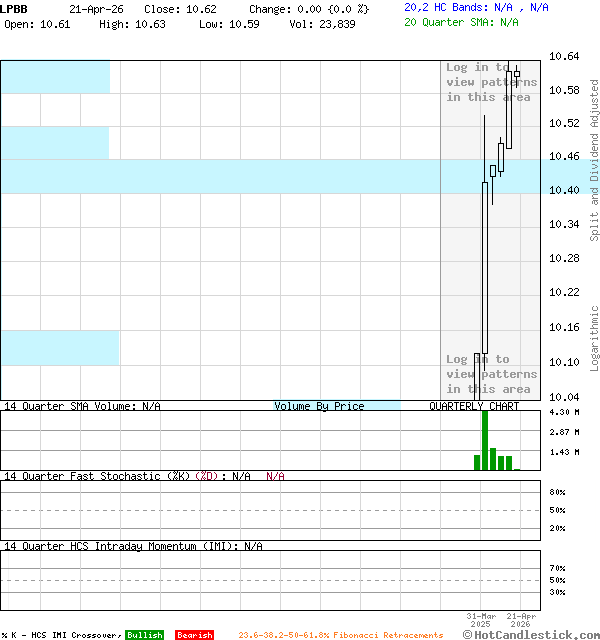
Task: Click the tallest green volume bar
Action: coord(485,440)
